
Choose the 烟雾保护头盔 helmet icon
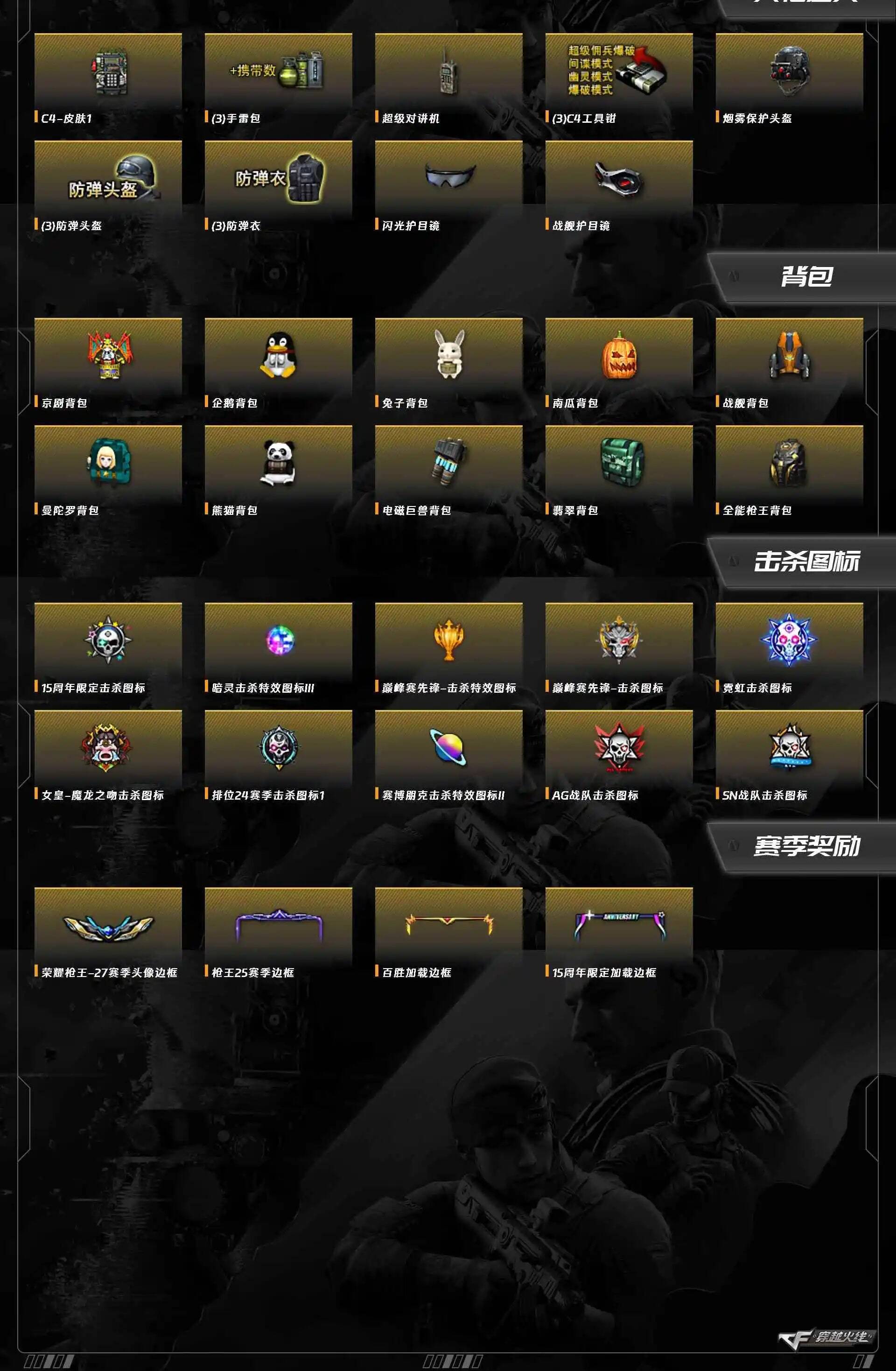click(x=790, y=71)
